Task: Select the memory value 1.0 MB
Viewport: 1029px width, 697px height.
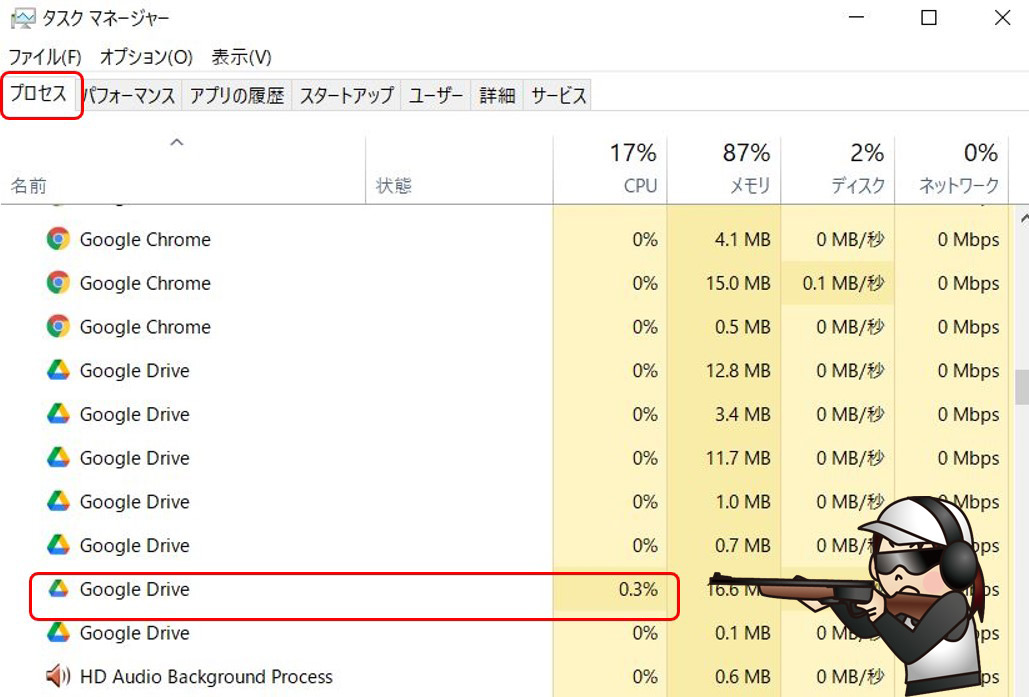Action: [742, 502]
